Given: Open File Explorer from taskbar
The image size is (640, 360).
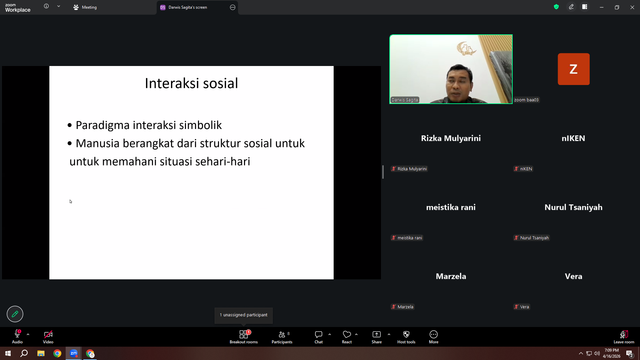Looking at the screenshot, I should (41, 353).
